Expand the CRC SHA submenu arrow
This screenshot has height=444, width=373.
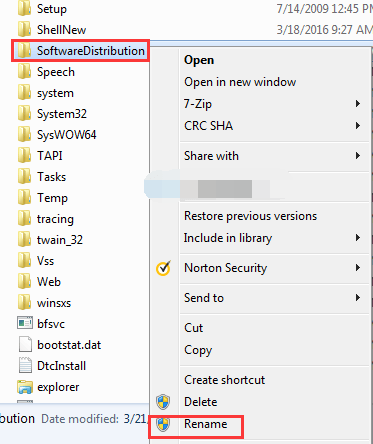point(358,126)
